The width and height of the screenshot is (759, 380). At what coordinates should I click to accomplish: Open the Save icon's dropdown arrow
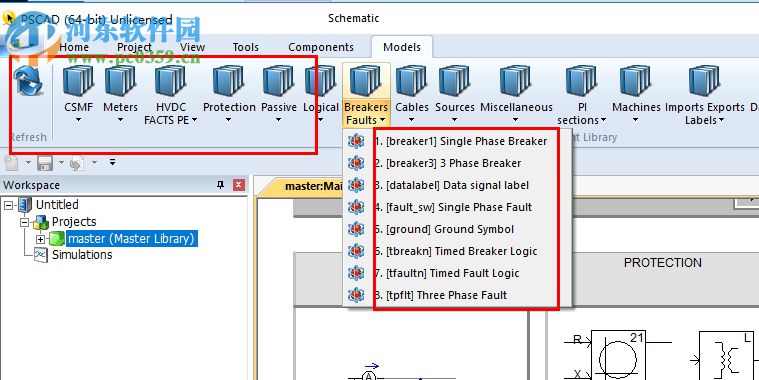tap(61, 163)
